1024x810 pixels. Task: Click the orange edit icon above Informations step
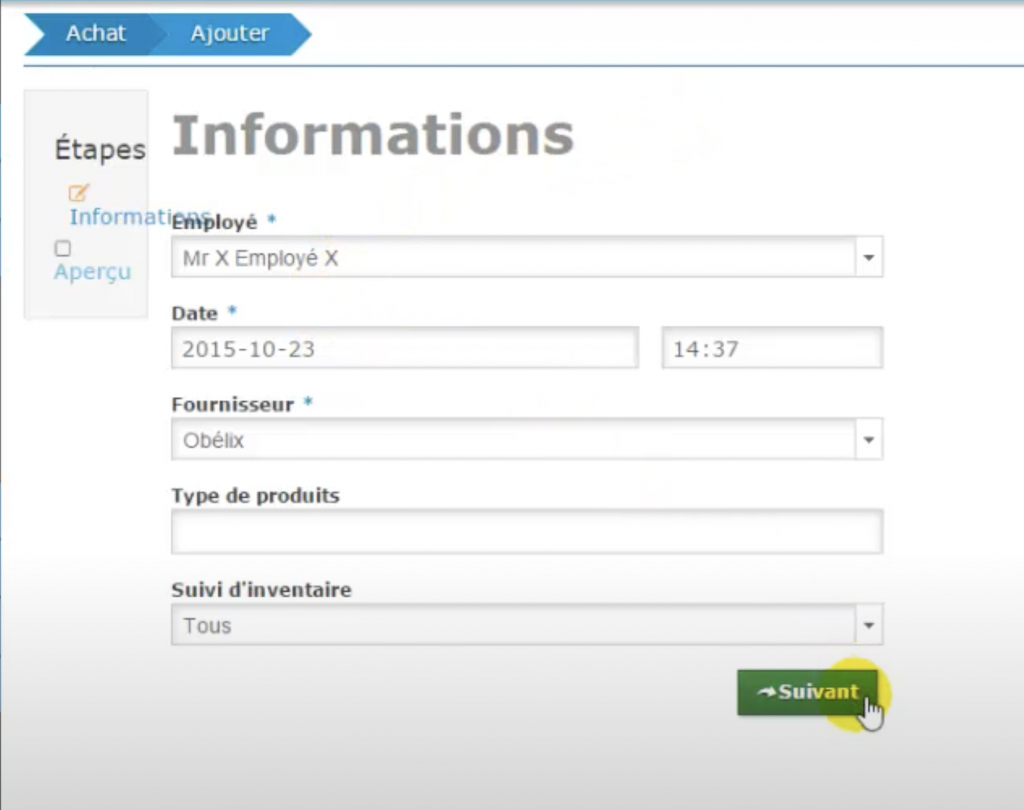click(x=78, y=193)
